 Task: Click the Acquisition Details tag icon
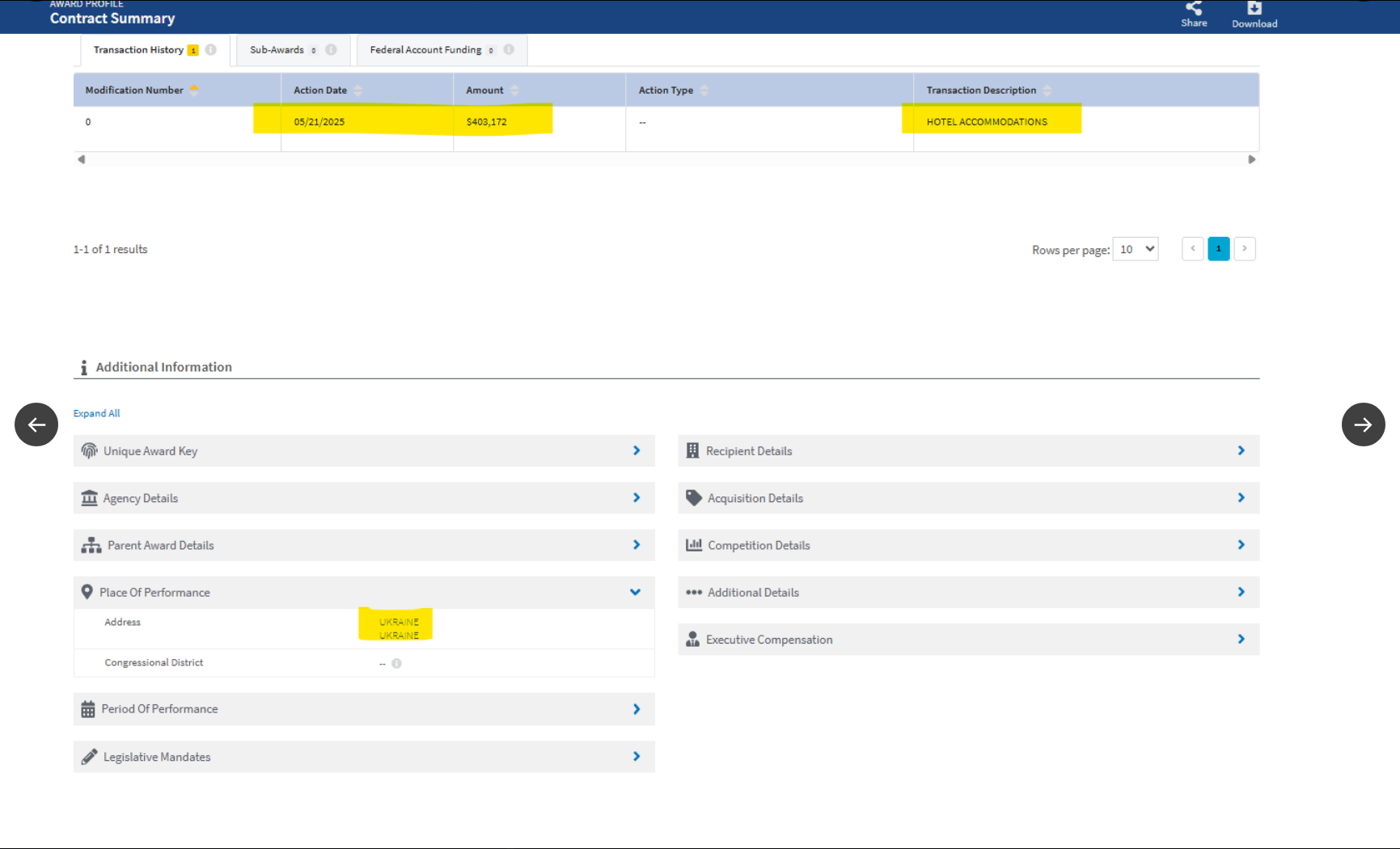coord(694,498)
